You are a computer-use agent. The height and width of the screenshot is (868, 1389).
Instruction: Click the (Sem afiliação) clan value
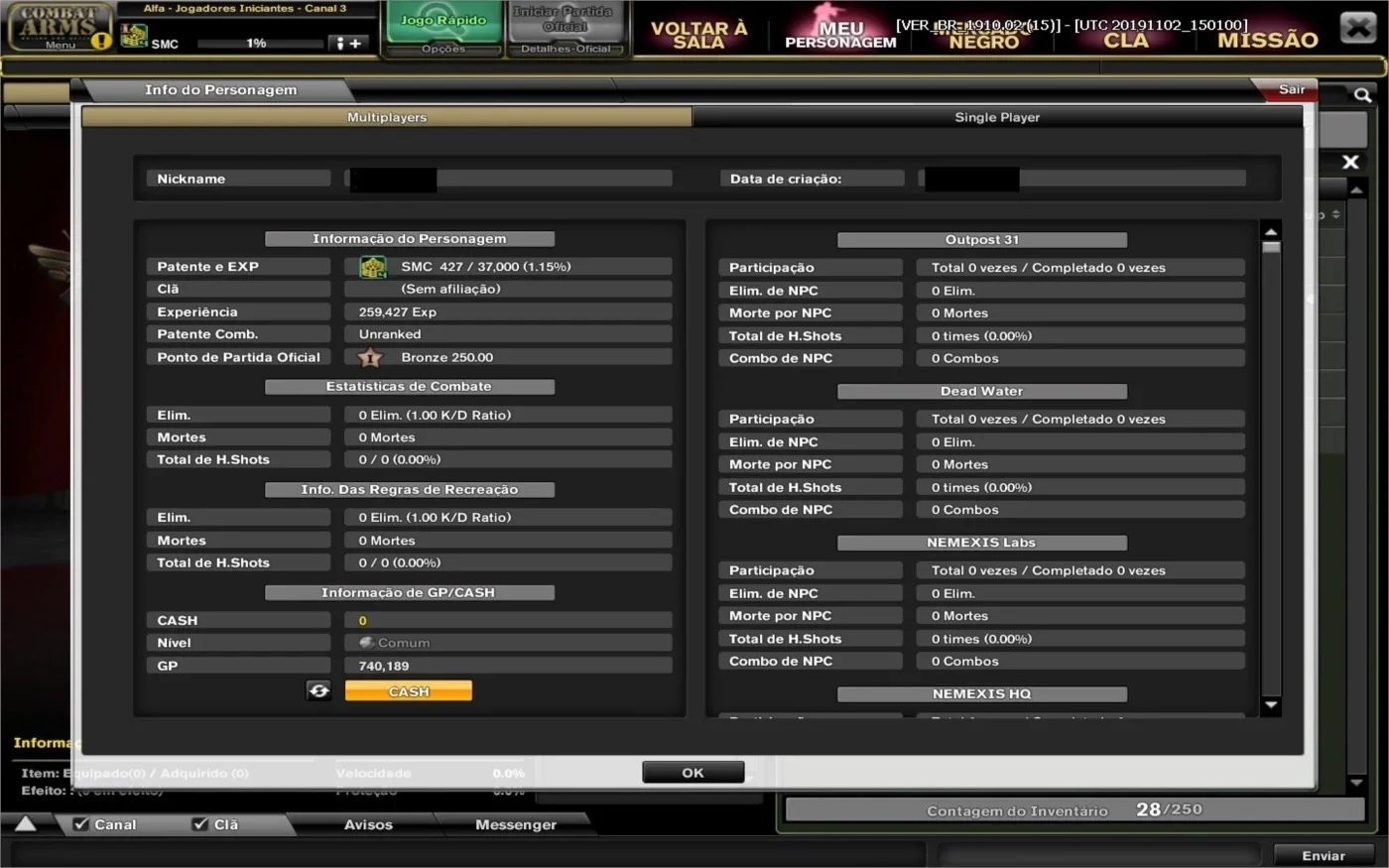tap(450, 290)
